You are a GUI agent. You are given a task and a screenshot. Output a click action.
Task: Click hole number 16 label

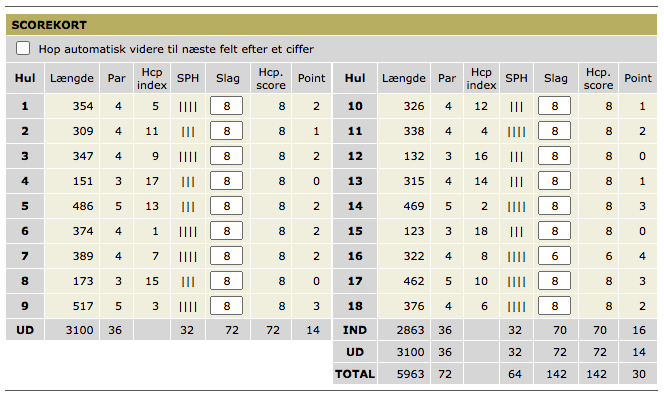click(x=355, y=256)
